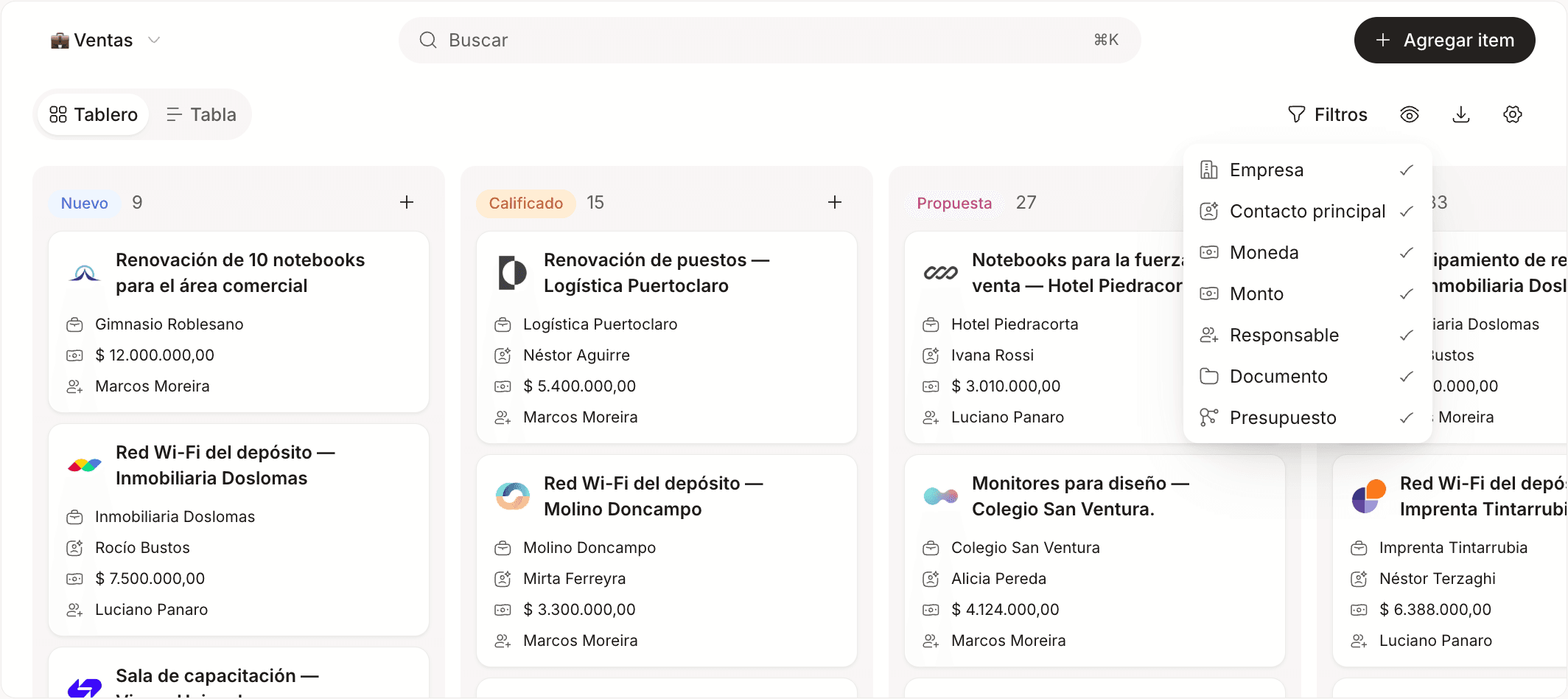Image resolution: width=1568 pixels, height=699 pixels.
Task: Click the amount $ 5.400.000,00
Action: pos(579,386)
